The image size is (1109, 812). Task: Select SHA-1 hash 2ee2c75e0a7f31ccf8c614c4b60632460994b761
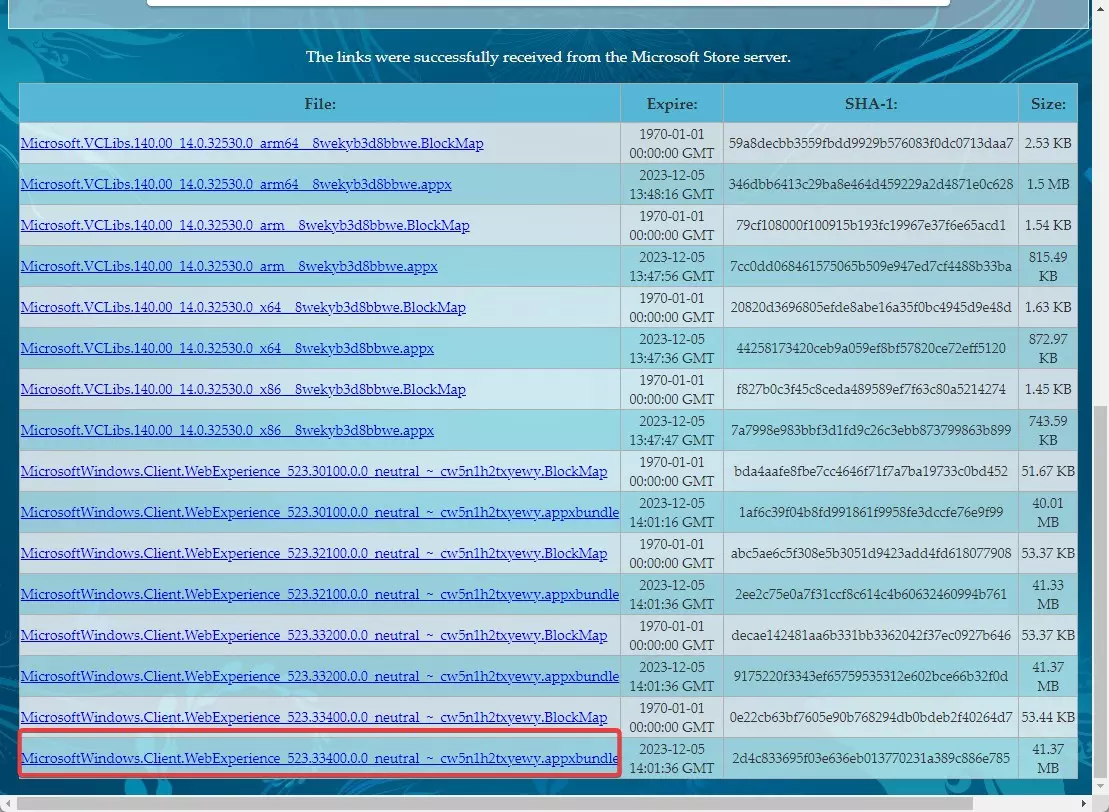[x=871, y=594]
